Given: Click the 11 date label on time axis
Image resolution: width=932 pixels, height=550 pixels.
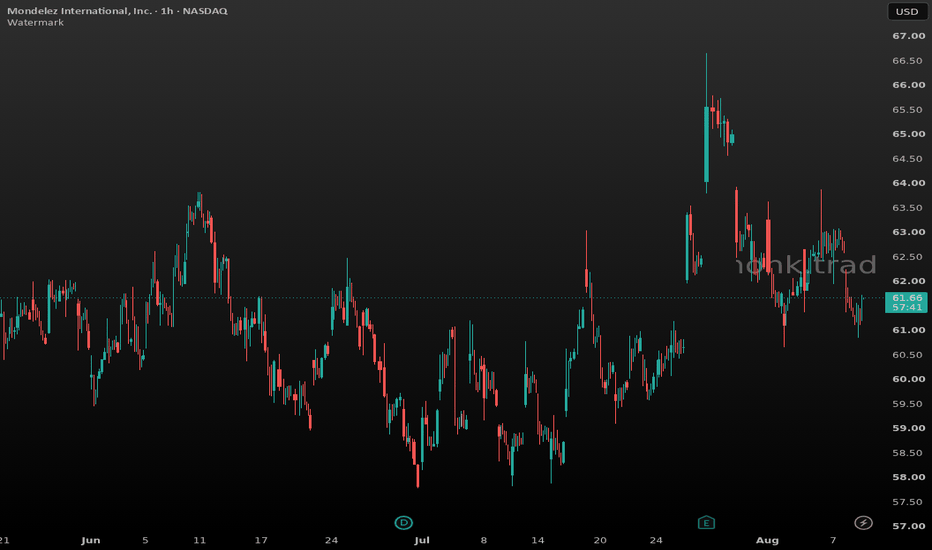Looking at the screenshot, I should tap(200, 540).
